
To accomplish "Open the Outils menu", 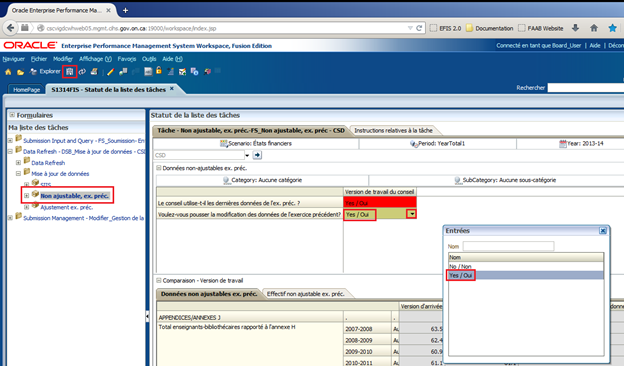I will click(x=149, y=59).
